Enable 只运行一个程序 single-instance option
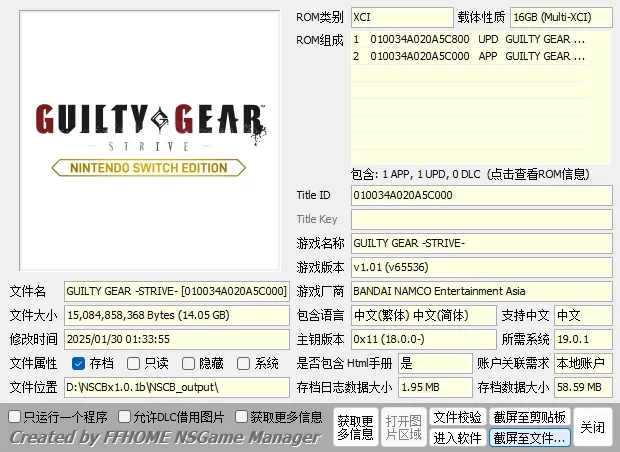This screenshot has width=620, height=452. point(15,416)
